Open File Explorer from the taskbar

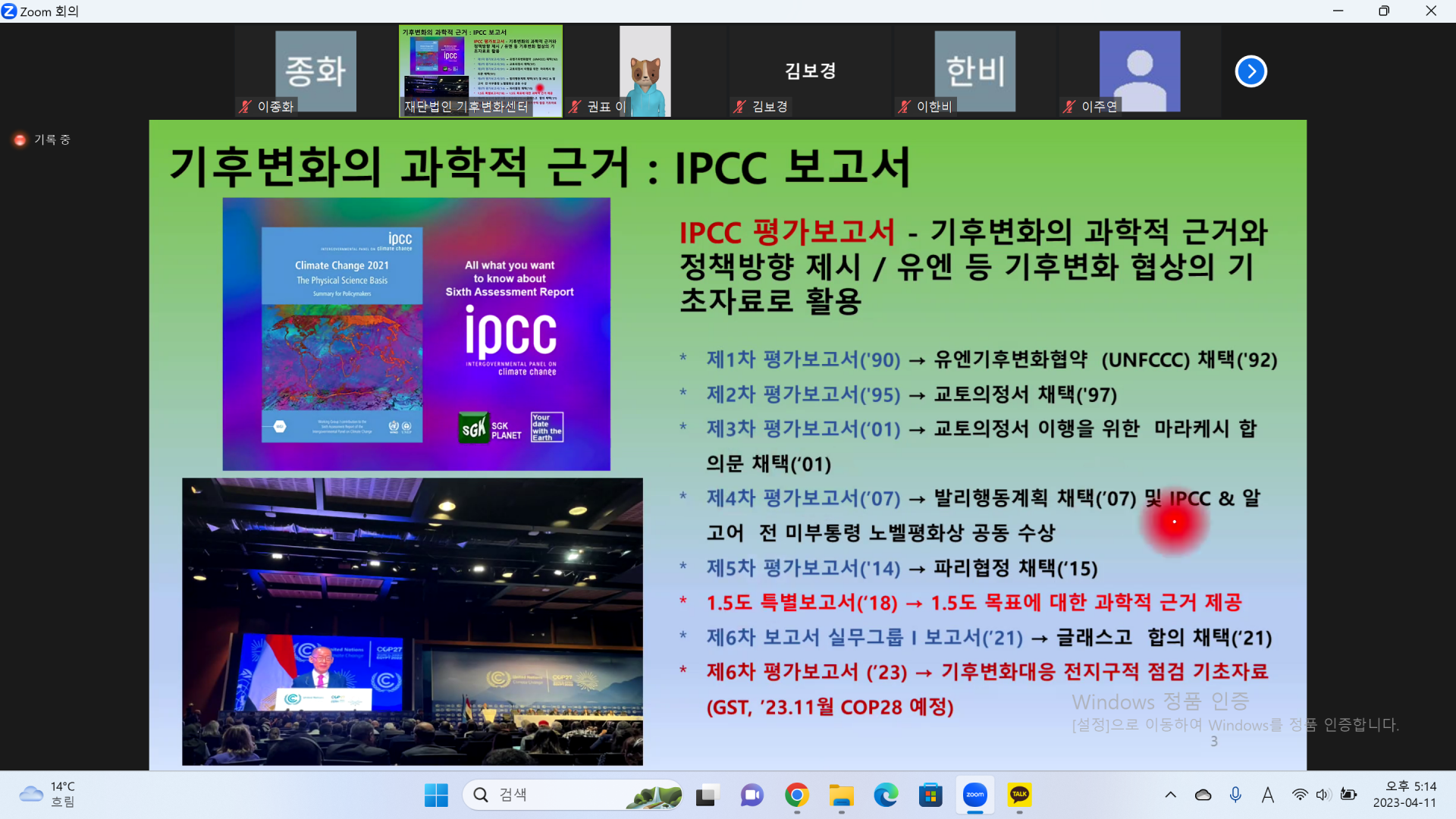point(841,795)
